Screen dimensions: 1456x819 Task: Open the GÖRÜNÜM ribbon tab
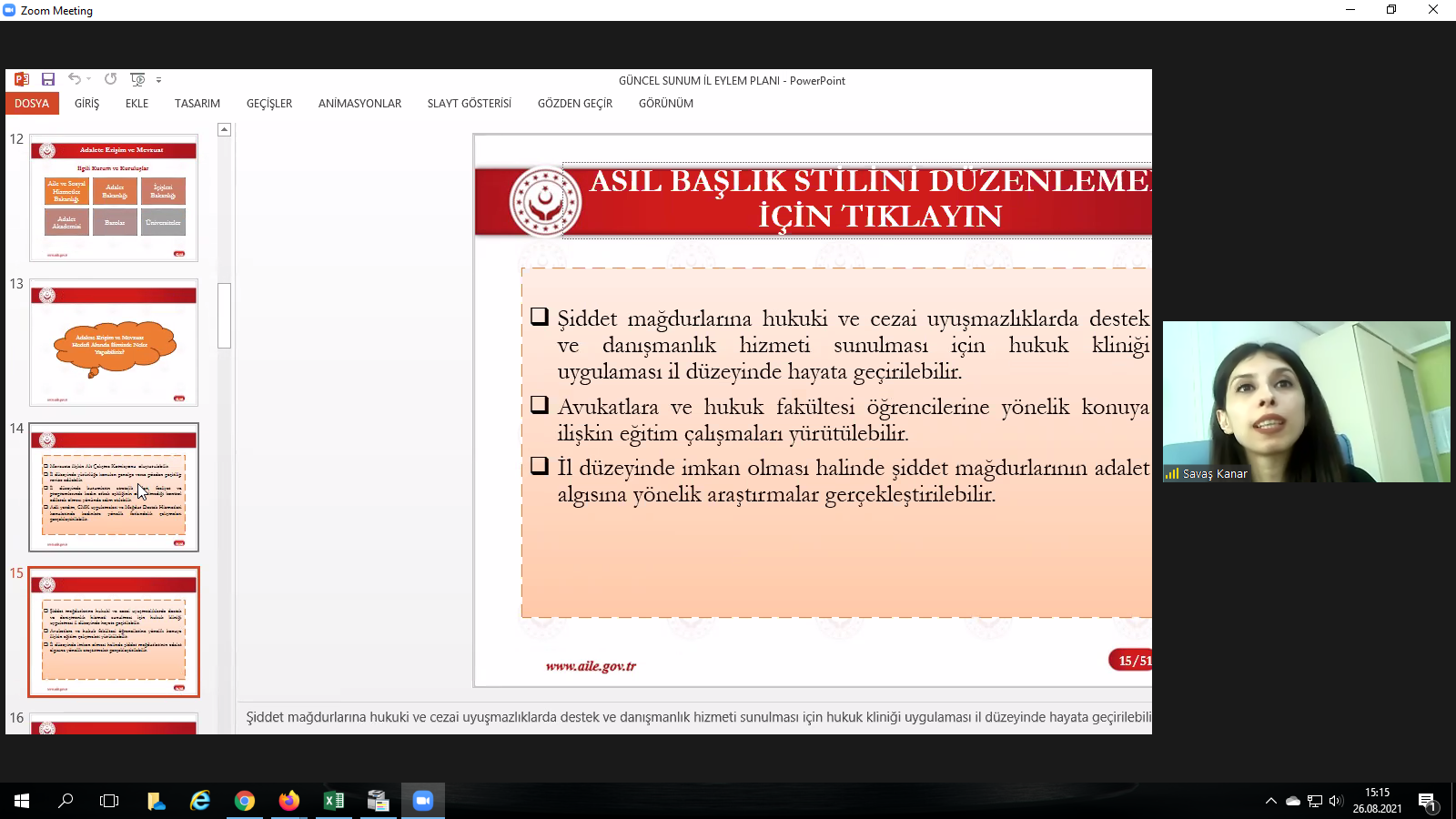[666, 104]
